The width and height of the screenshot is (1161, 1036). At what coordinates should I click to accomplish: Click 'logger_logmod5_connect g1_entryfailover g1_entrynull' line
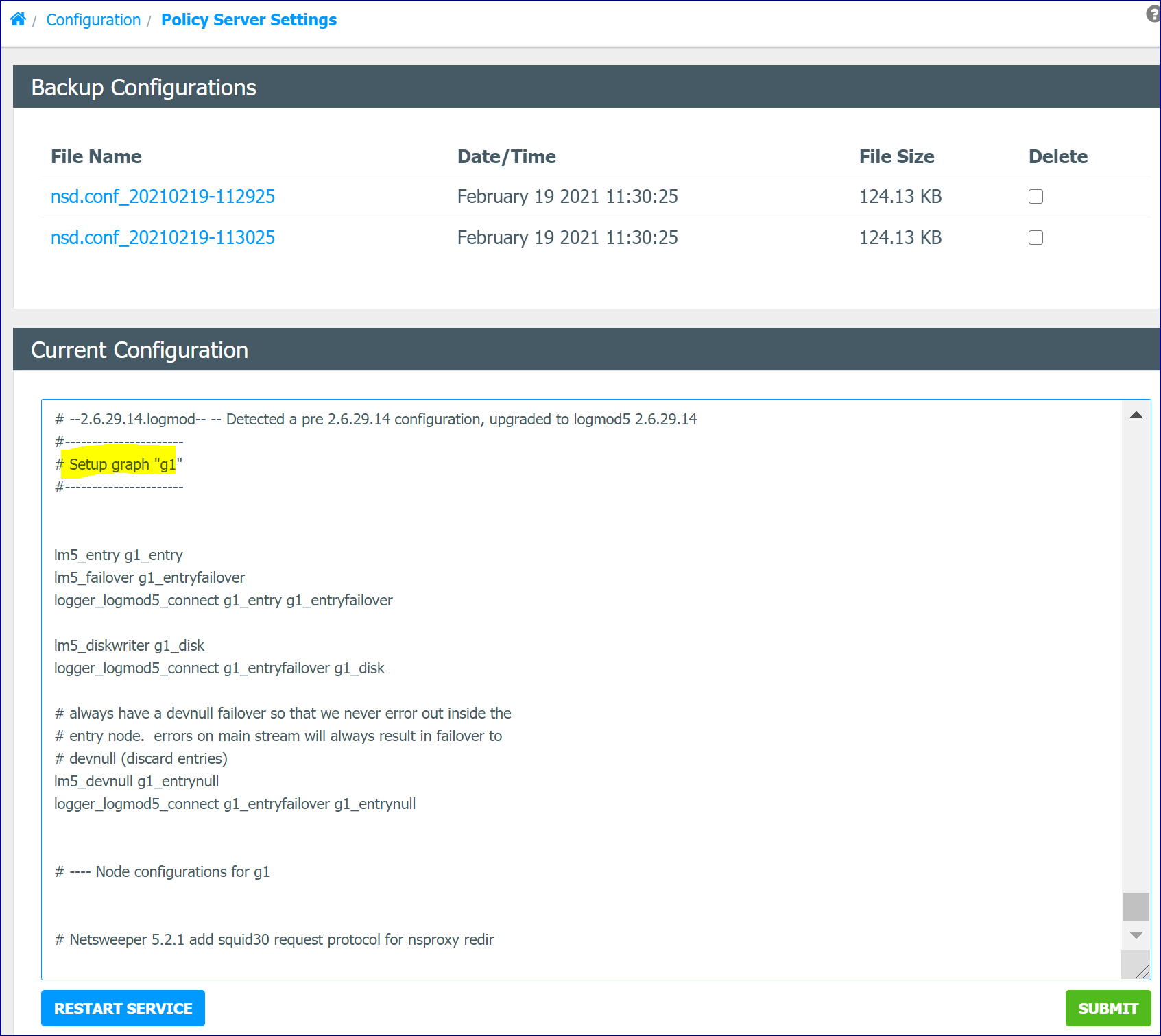[235, 804]
